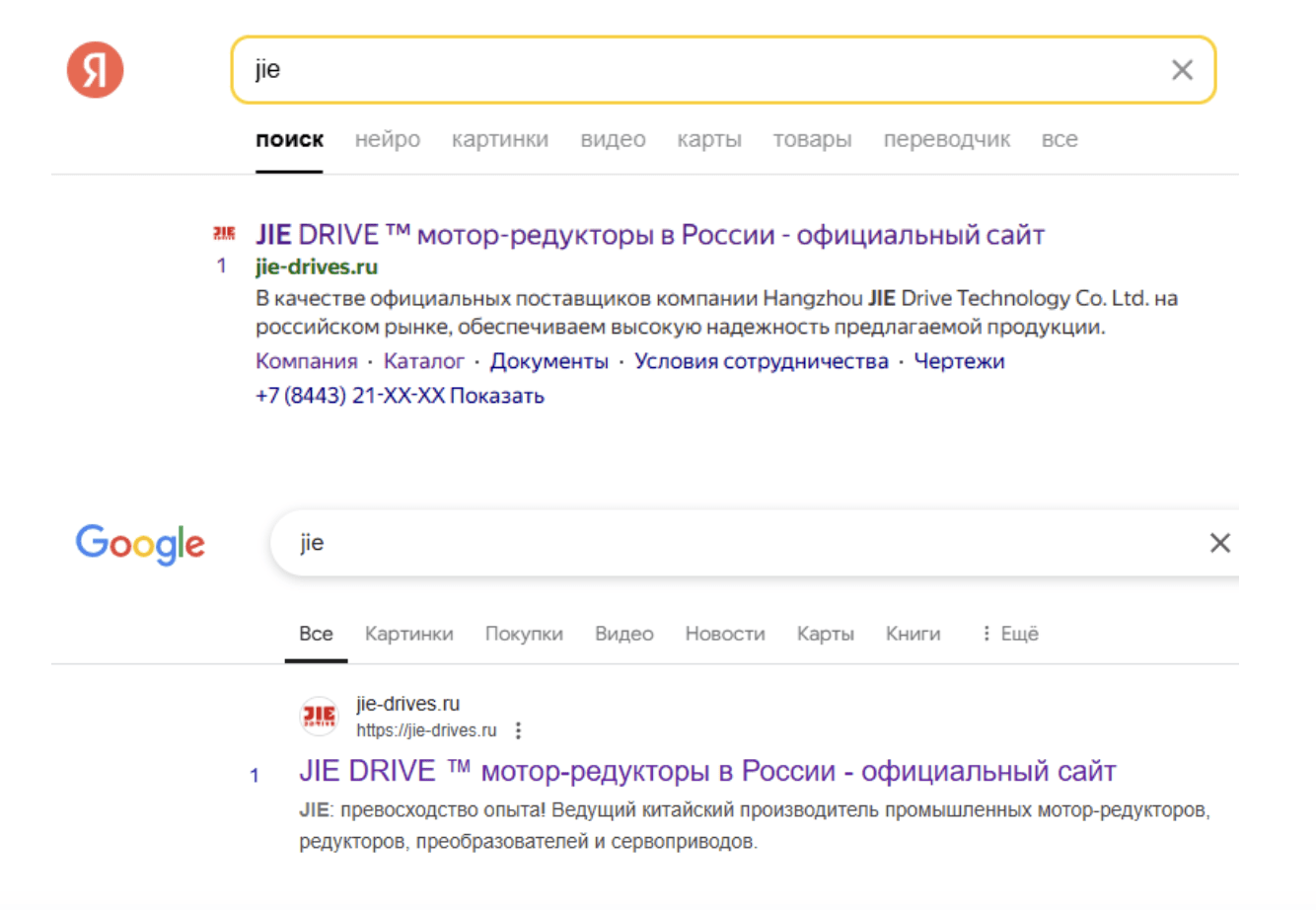Open Google 'Картинки' tab
The height and width of the screenshot is (910, 1316).
click(409, 634)
